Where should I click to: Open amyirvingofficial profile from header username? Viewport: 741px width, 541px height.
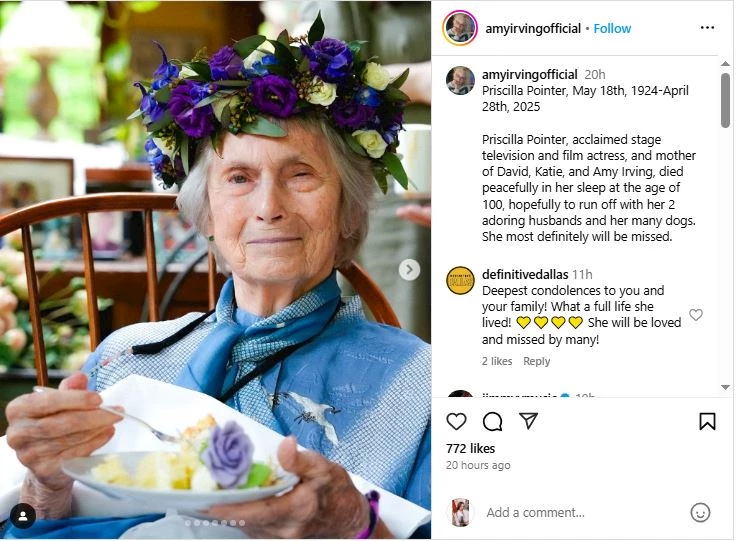click(x=531, y=28)
